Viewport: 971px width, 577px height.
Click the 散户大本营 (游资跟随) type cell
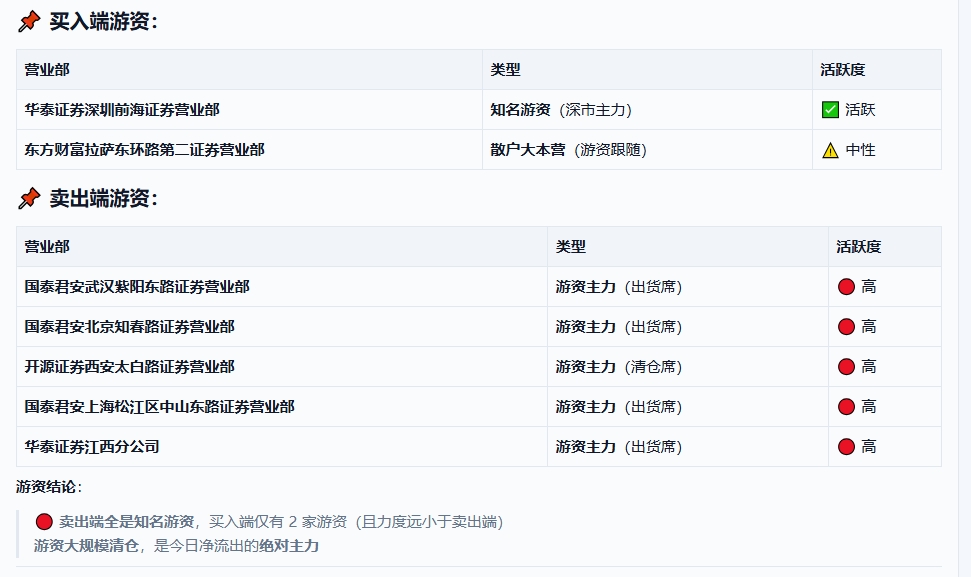pos(568,150)
